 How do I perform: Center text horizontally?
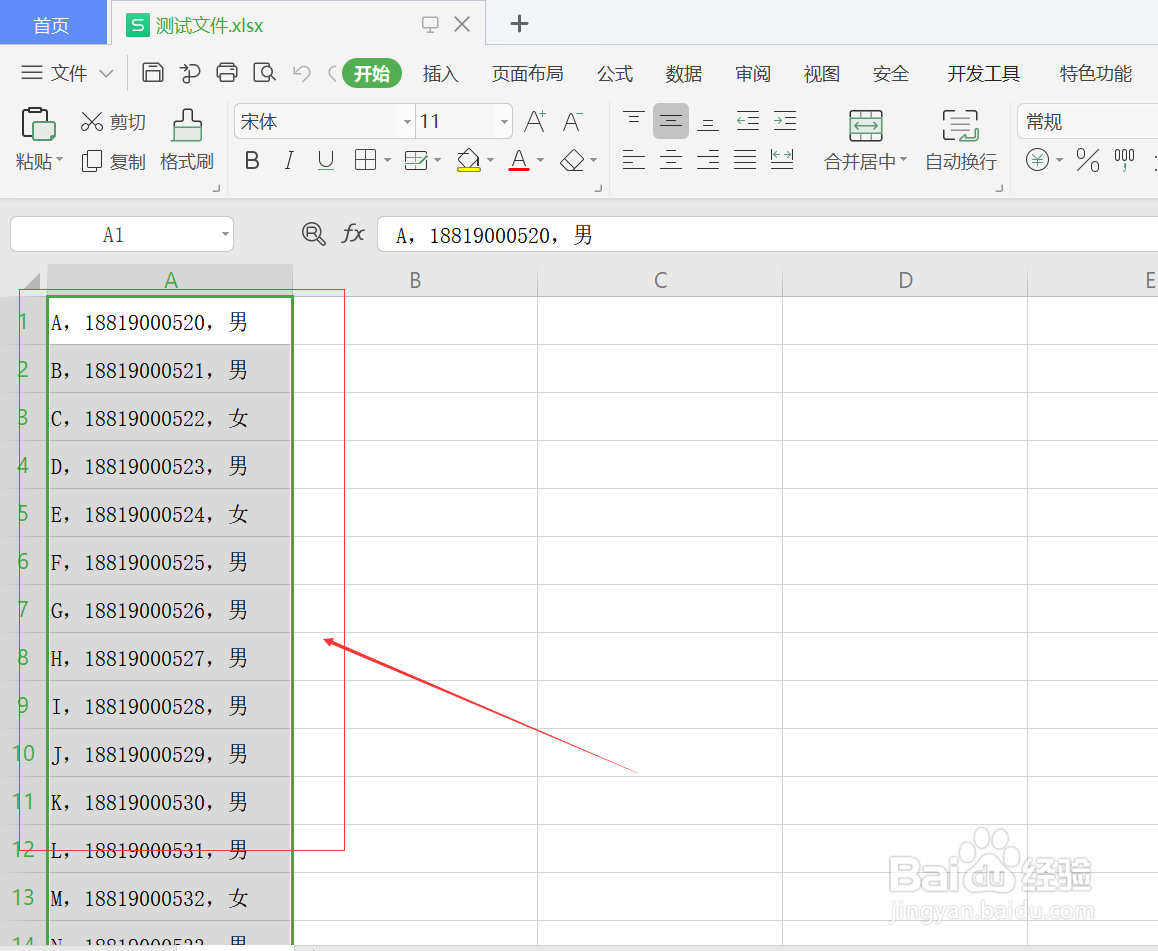671,159
